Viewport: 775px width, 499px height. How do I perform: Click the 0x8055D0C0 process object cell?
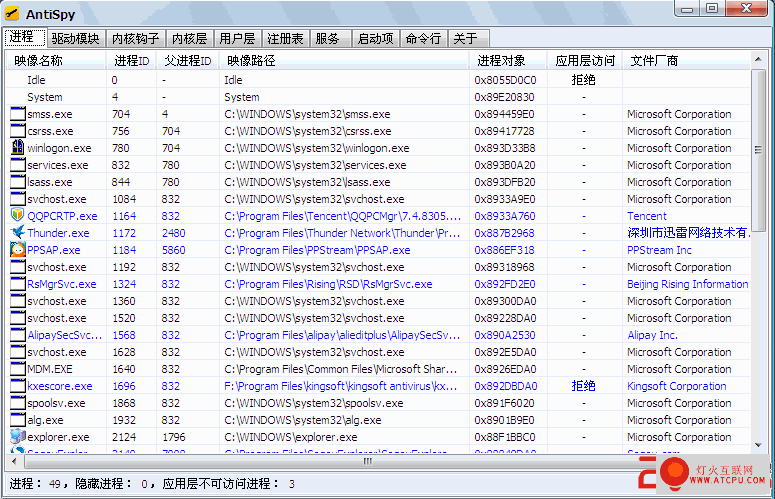pos(505,80)
